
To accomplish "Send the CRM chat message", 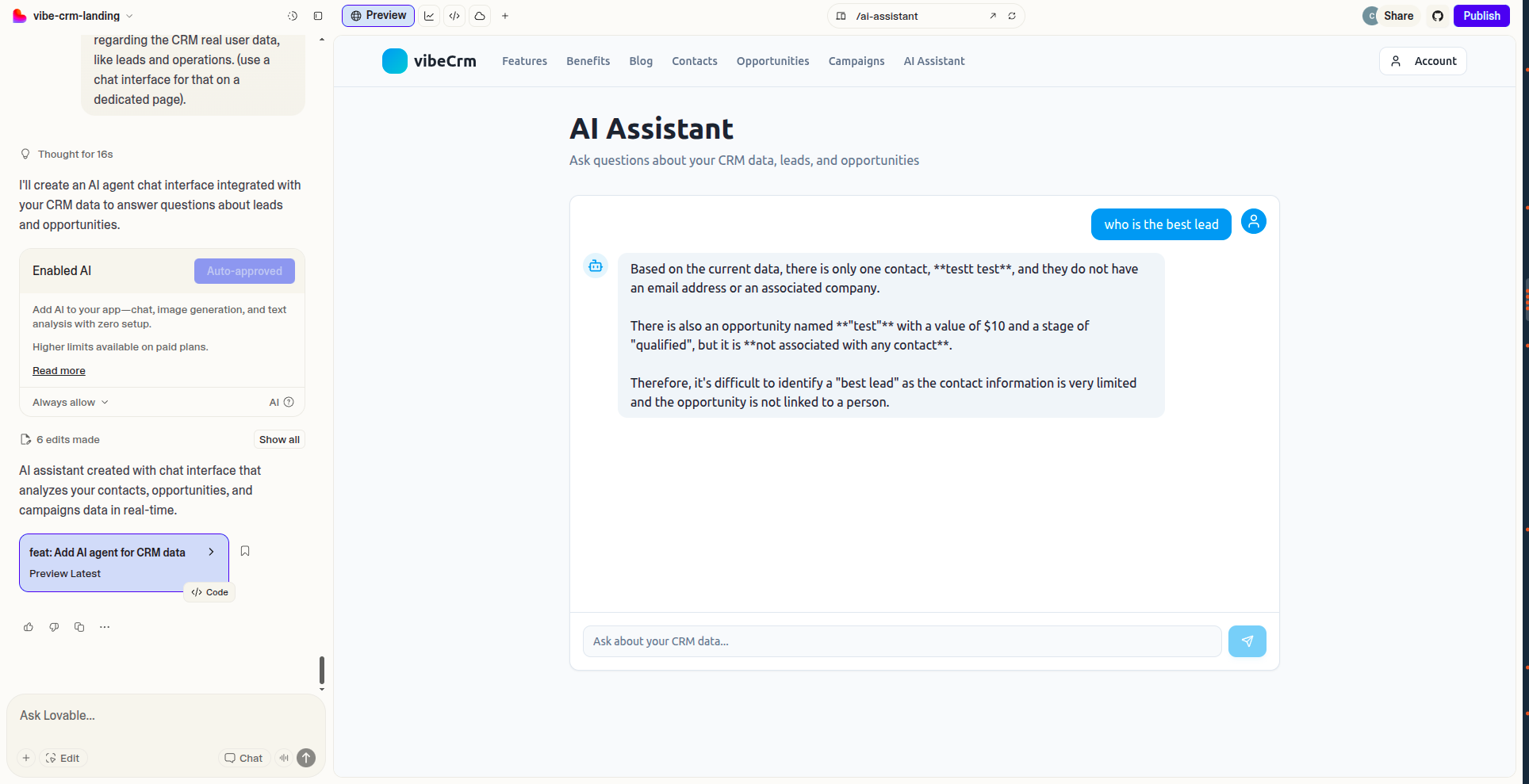I will (x=1247, y=641).
